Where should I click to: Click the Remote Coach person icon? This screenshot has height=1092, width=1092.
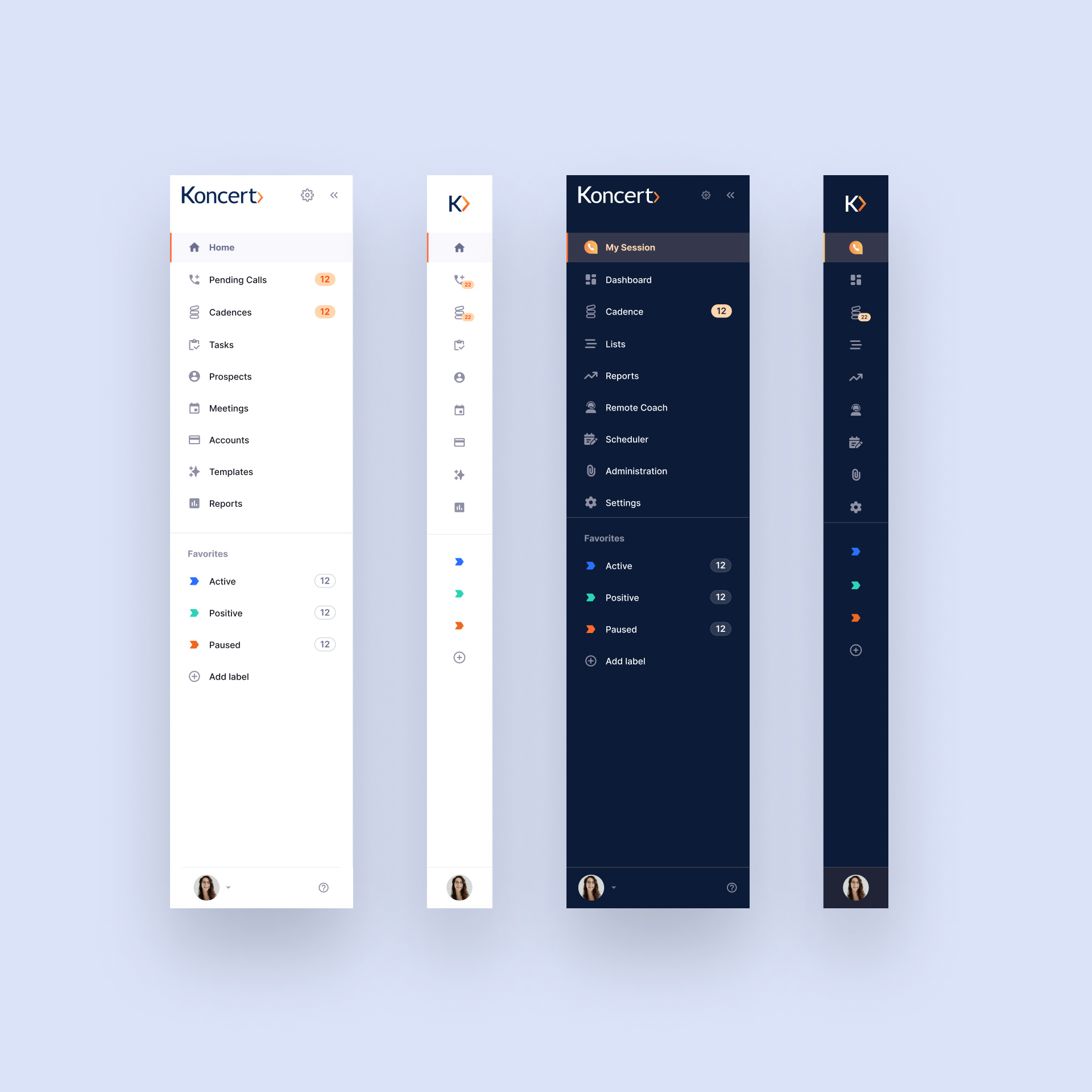(x=591, y=407)
